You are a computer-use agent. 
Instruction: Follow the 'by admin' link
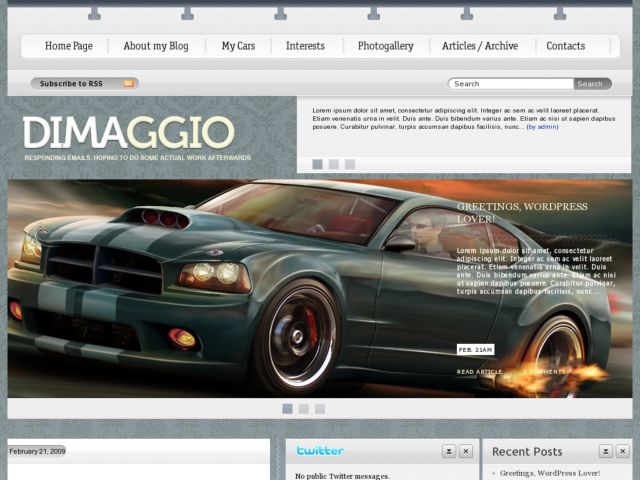coord(542,127)
